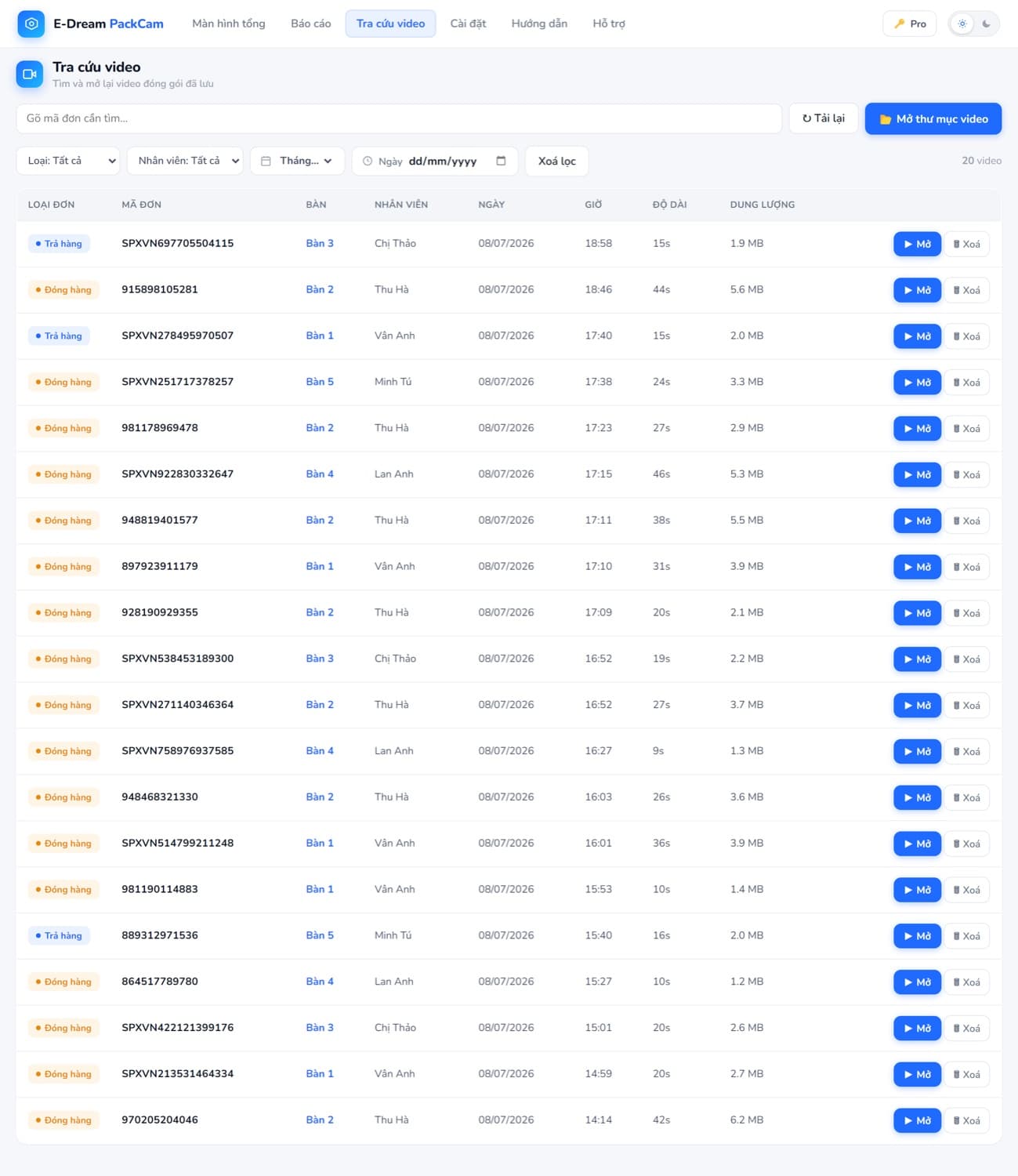Switch to the light theme sun icon
Viewport: 1018px width, 1176px height.
pos(962,24)
